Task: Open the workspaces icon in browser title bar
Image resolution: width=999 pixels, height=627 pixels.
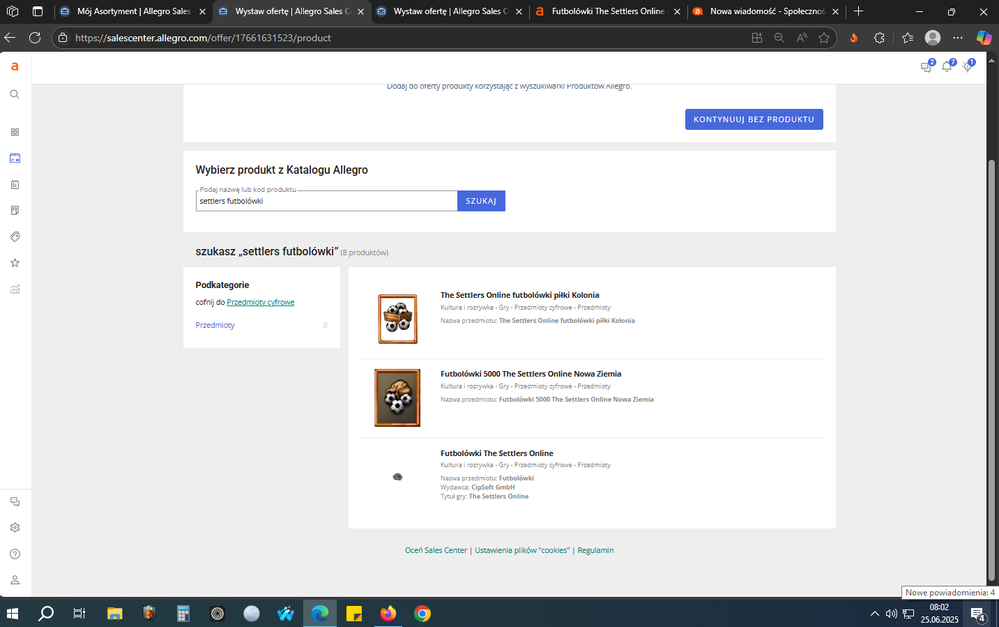Action: click(x=13, y=11)
